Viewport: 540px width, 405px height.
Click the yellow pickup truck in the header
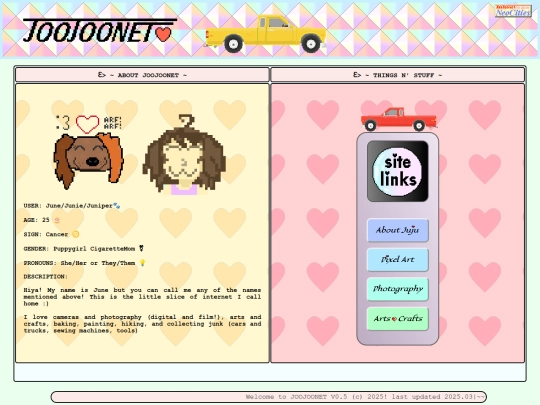tap(266, 34)
